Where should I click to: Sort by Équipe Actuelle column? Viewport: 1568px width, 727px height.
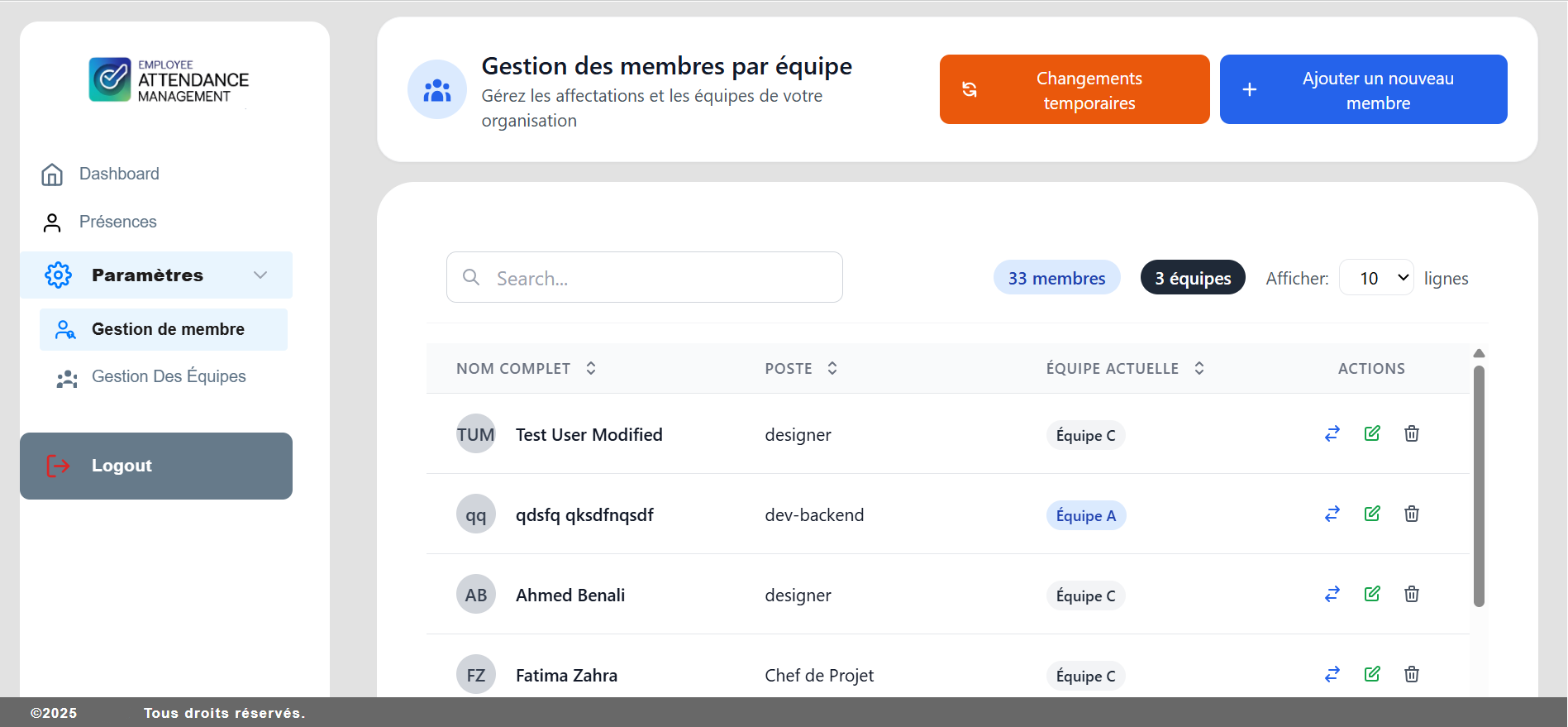[x=1199, y=368]
